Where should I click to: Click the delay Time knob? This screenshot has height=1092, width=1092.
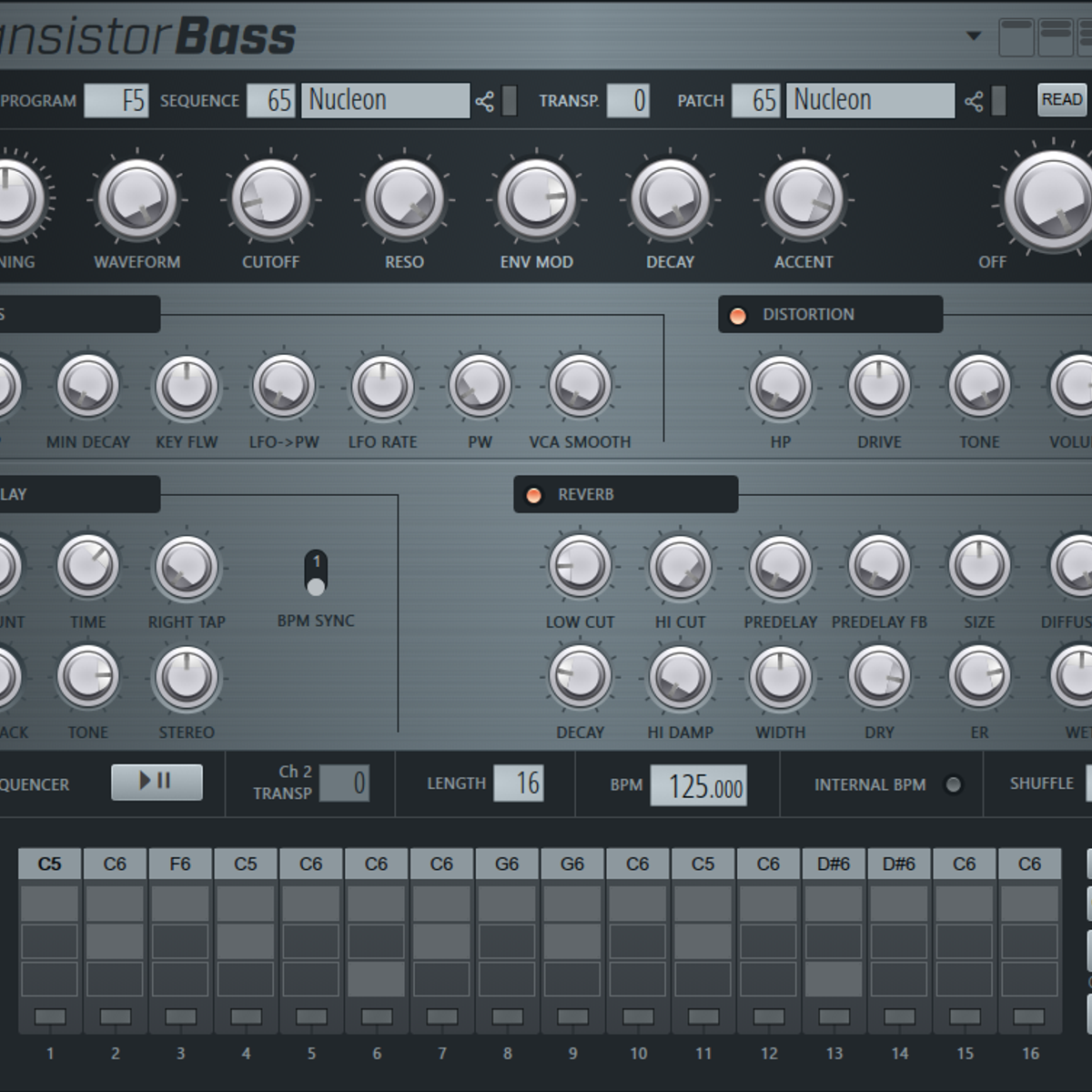coord(88,567)
